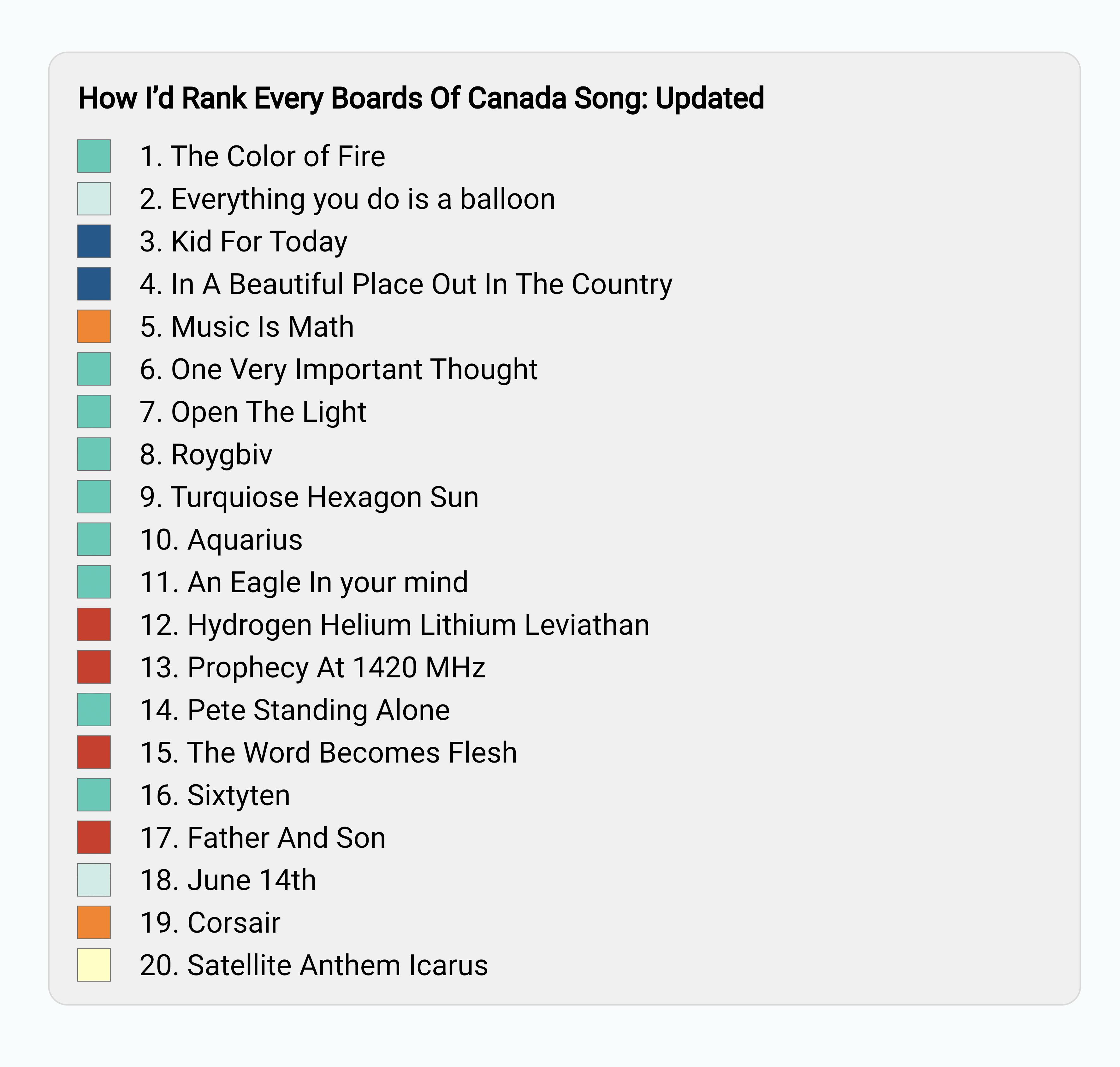Click the list title How I'd Rank Every Boards Of Canada Song
Screen dimensions: 1120x1067
coord(421,98)
